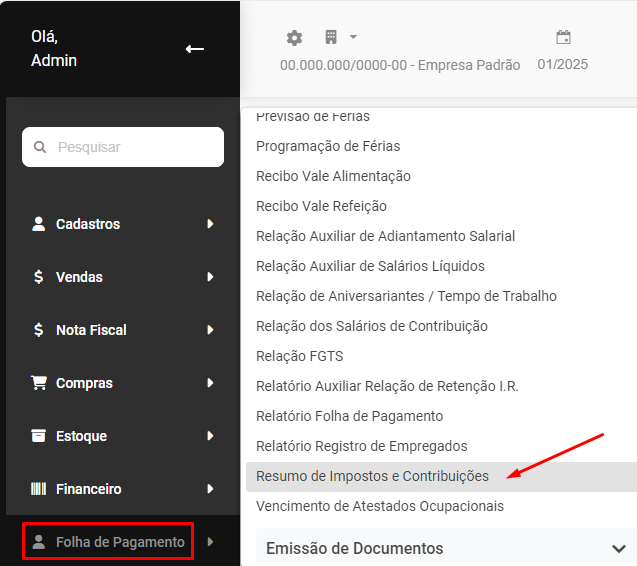Open Relatório Folha de Pagamento
Image resolution: width=637 pixels, height=566 pixels.
point(349,416)
